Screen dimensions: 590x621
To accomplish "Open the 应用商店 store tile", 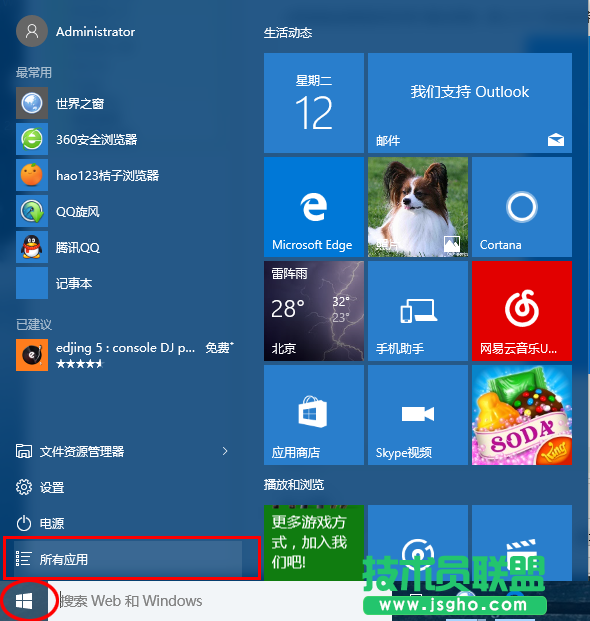I will pos(314,415).
